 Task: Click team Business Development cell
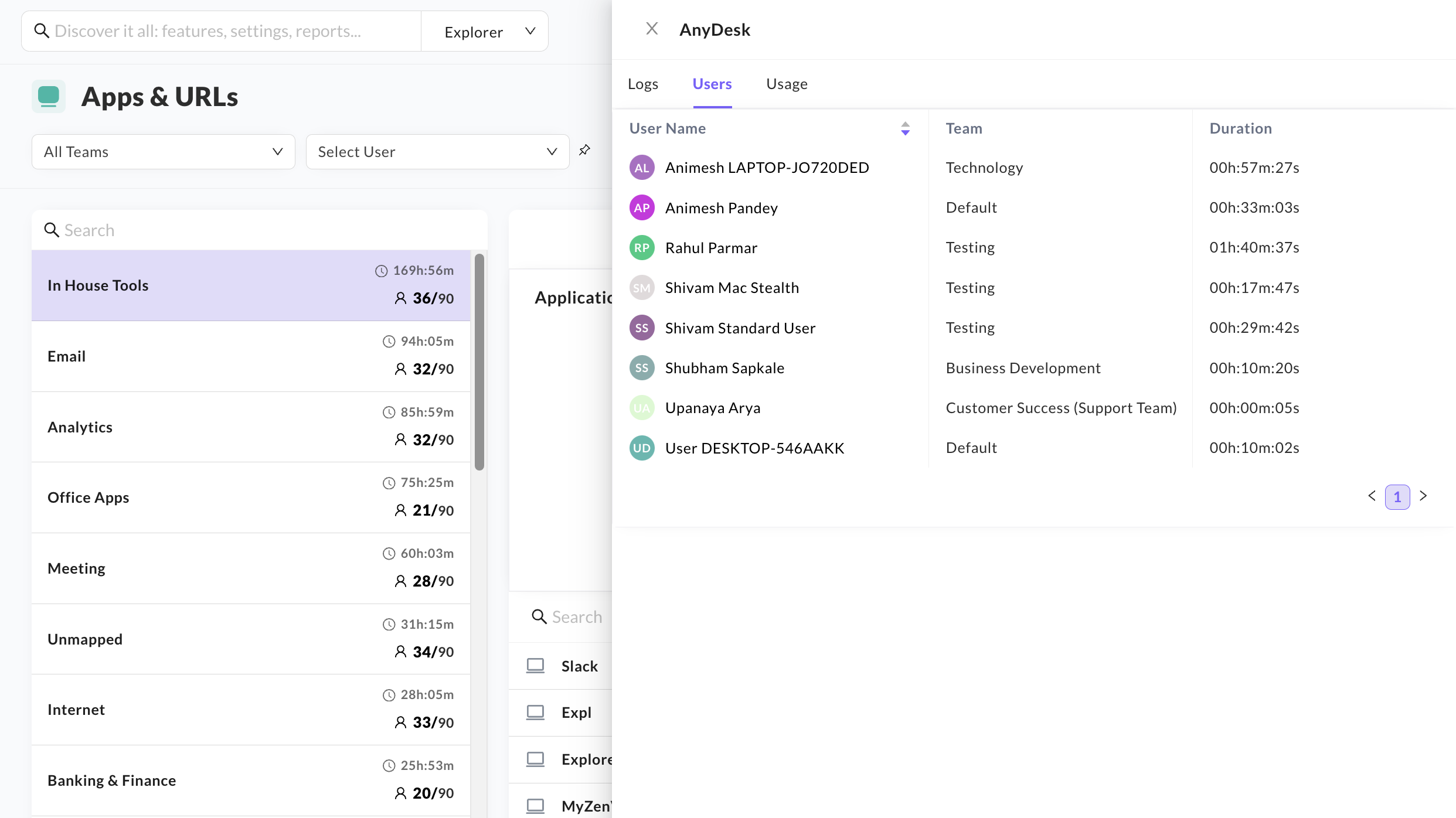click(x=1023, y=368)
